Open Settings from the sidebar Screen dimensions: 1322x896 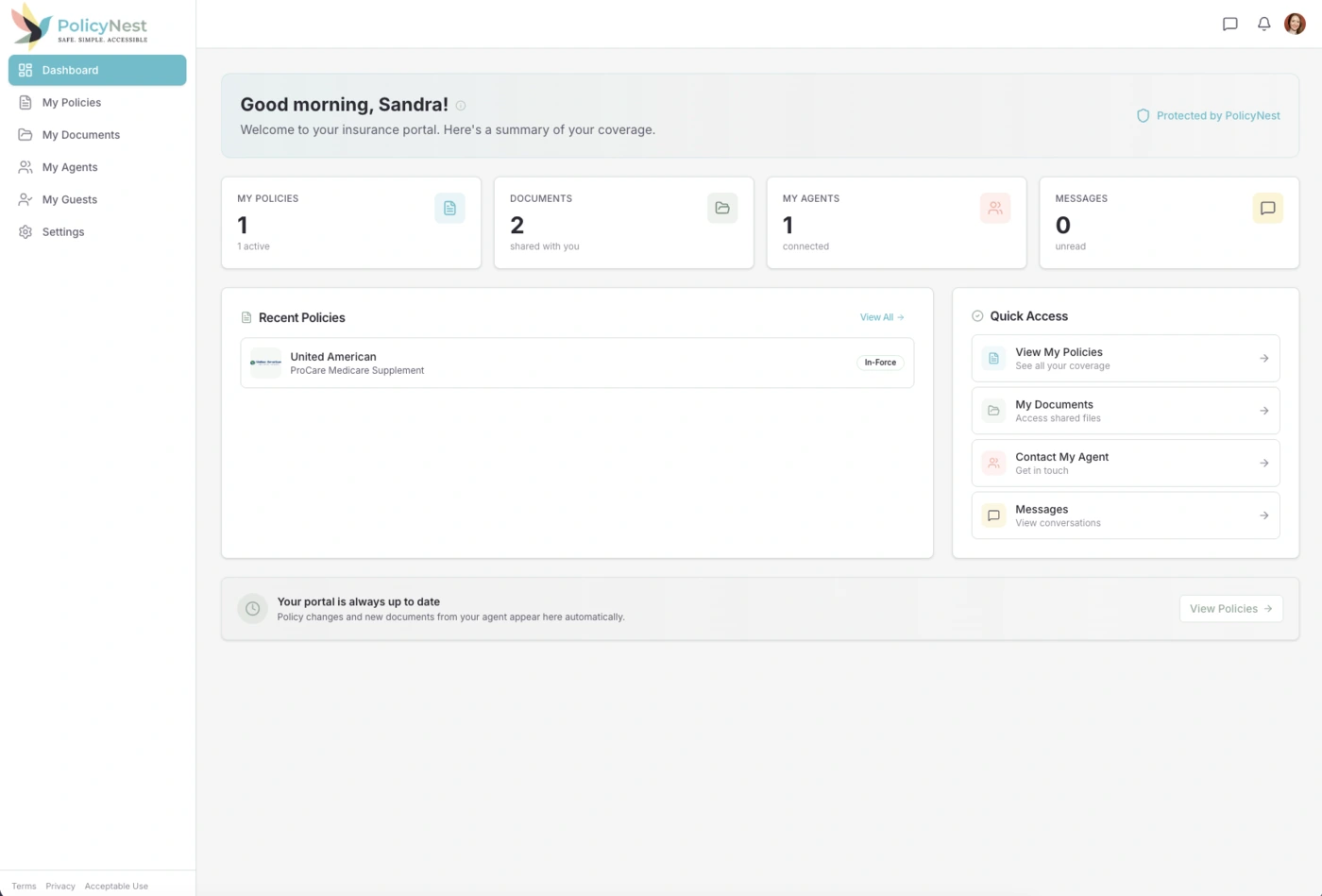[x=63, y=232]
